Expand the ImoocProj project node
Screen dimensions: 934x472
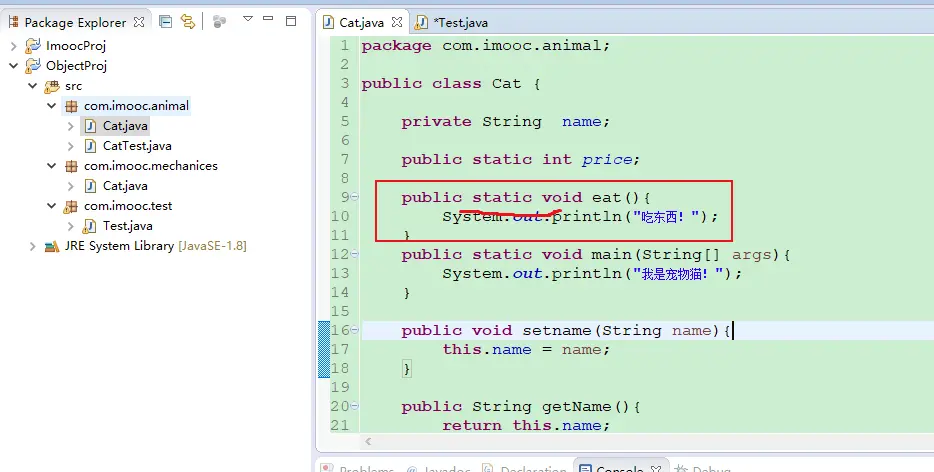tap(13, 46)
